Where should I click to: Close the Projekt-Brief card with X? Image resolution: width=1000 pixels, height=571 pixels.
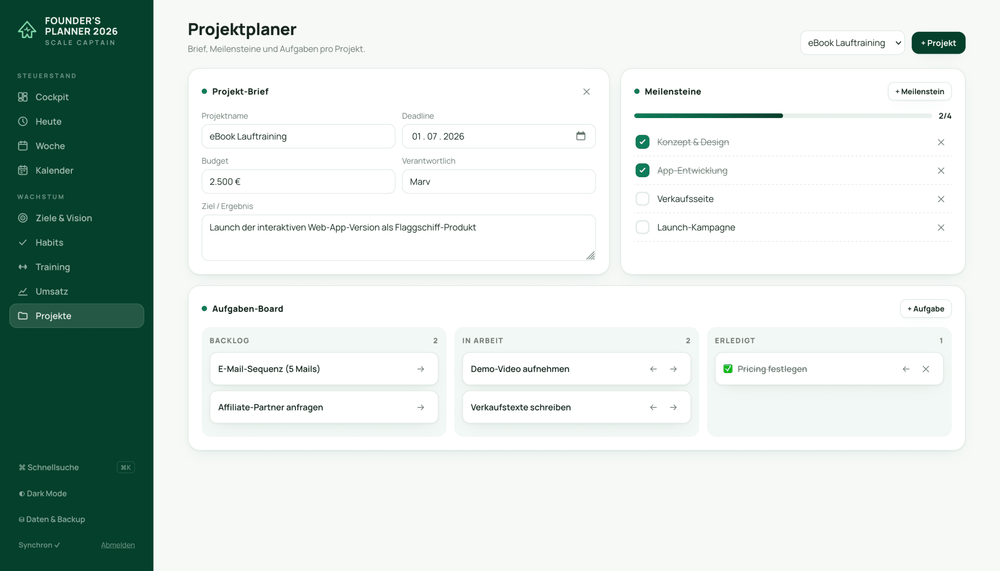[586, 92]
